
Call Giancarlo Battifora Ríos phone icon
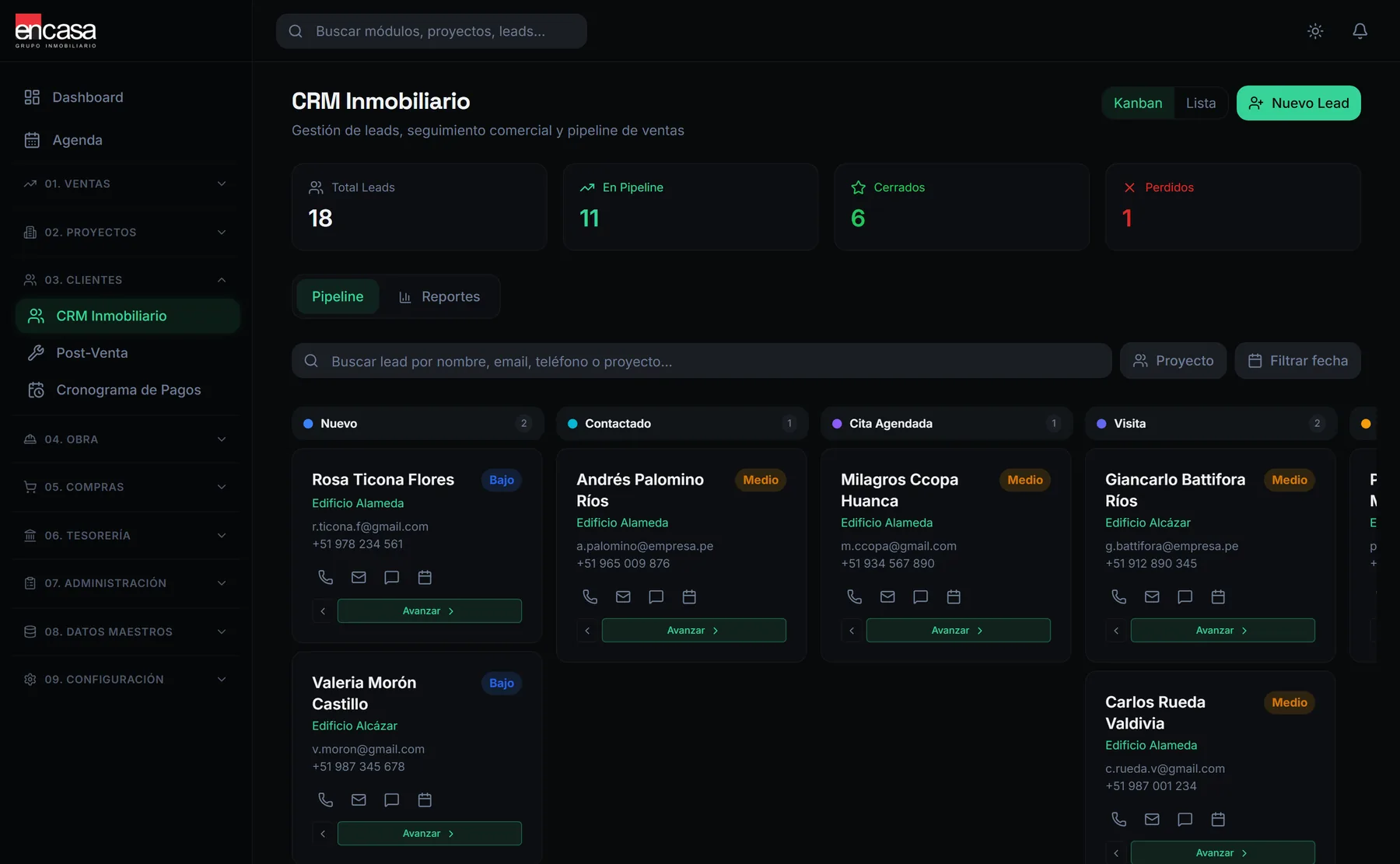pos(1119,596)
